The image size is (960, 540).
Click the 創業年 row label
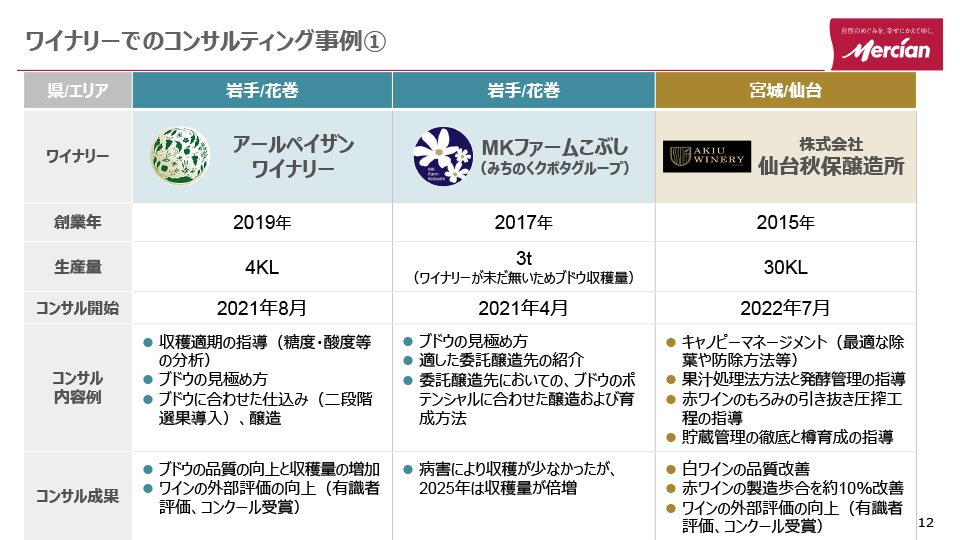(78, 222)
